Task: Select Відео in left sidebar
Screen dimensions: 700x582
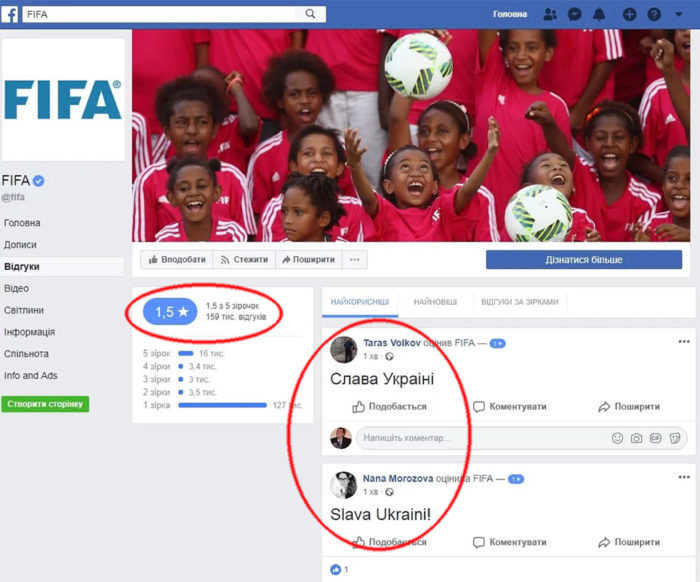Action: click(x=16, y=288)
